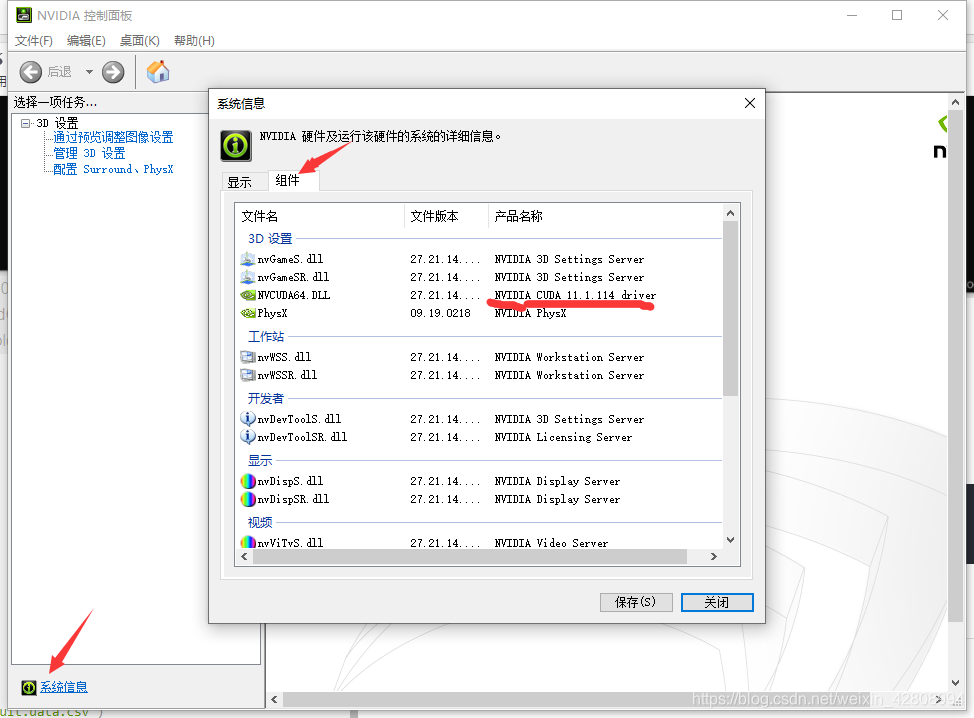Viewport: 974px width, 718px height.
Task: Select the nvGameSR.dll file icon
Action: [248, 277]
